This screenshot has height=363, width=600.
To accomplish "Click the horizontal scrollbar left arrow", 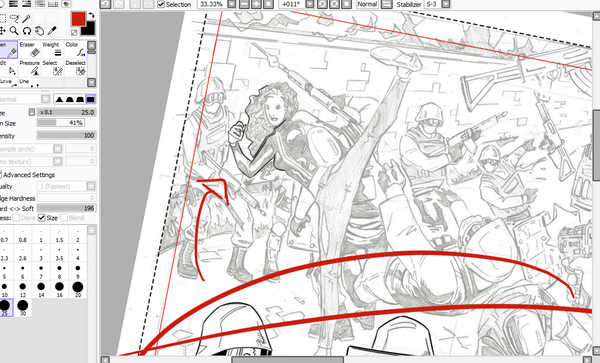I will coord(105,360).
